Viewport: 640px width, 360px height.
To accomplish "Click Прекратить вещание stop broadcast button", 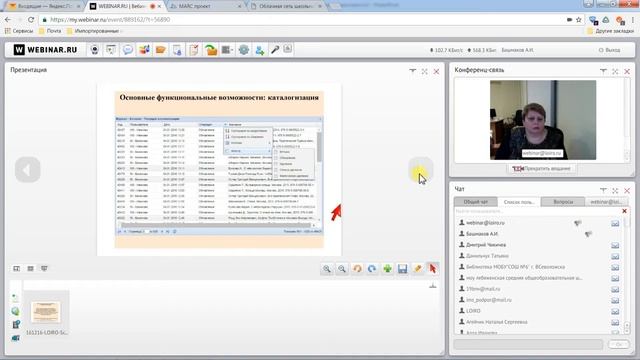I will 542,169.
